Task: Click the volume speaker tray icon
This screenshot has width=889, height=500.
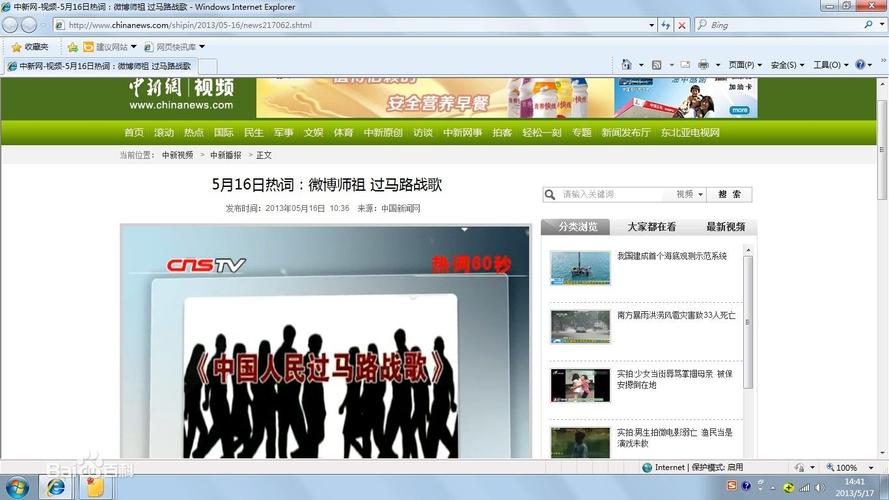Action: [819, 487]
